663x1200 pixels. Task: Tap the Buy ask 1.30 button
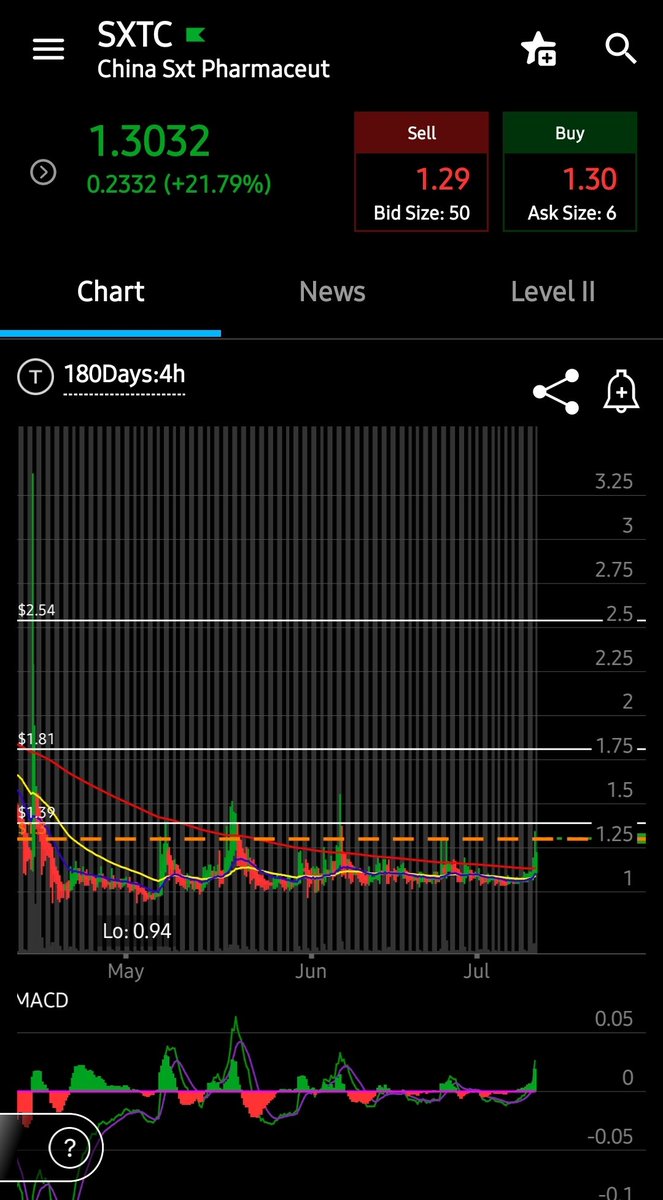click(569, 172)
